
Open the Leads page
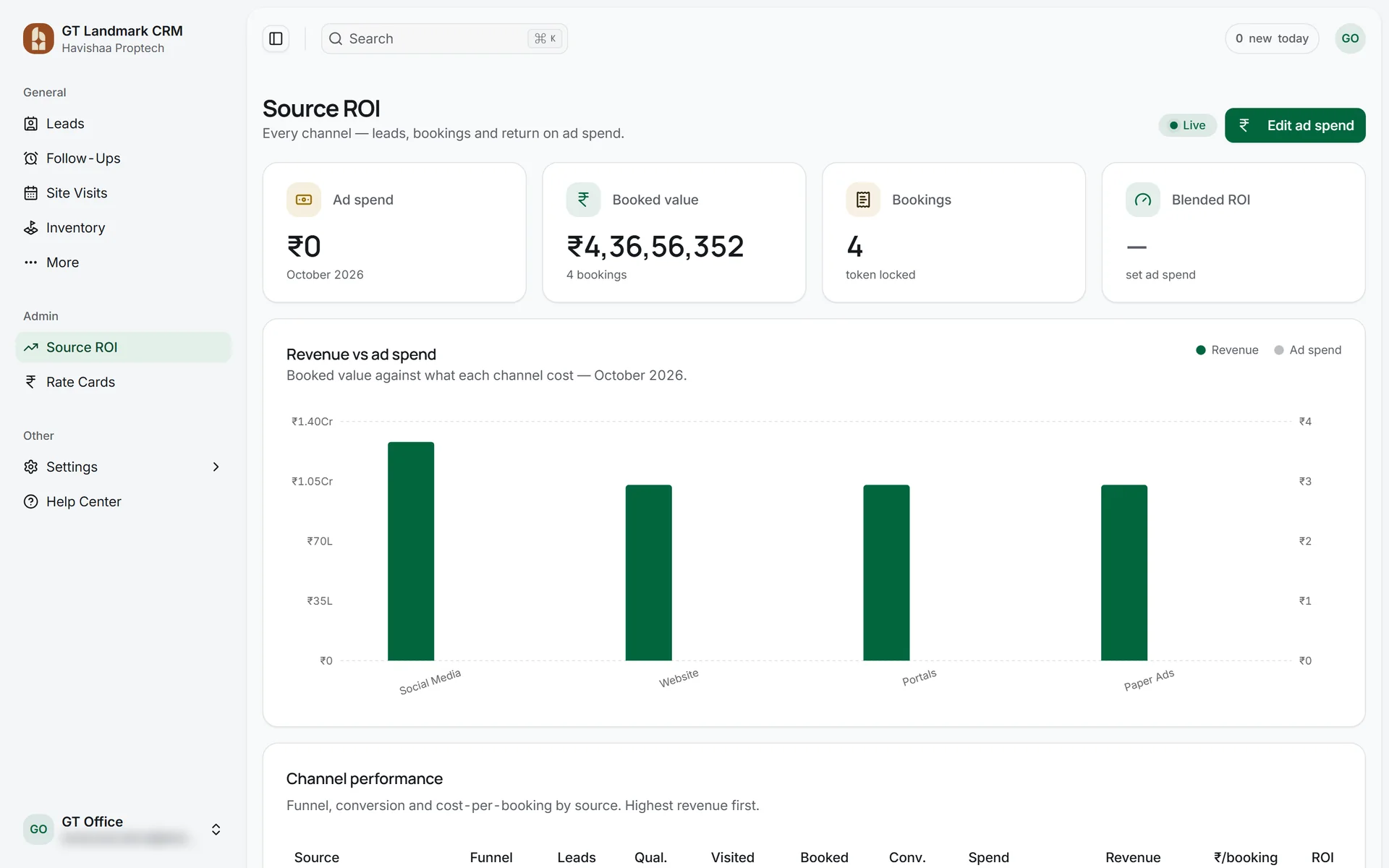tap(123, 124)
